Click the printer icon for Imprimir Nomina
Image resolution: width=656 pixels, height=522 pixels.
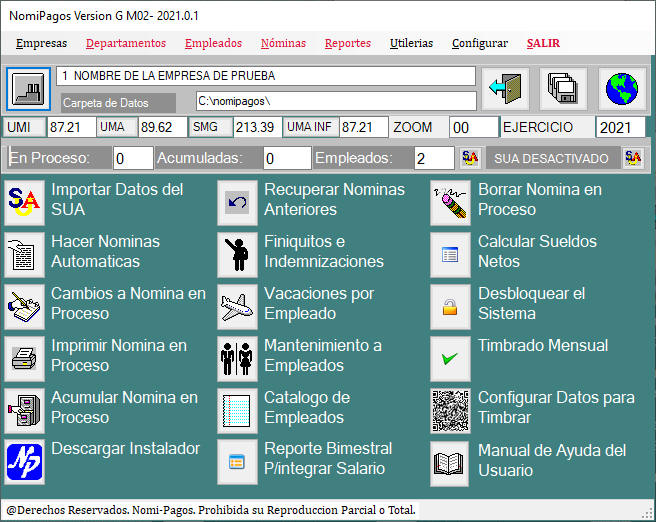[24, 356]
